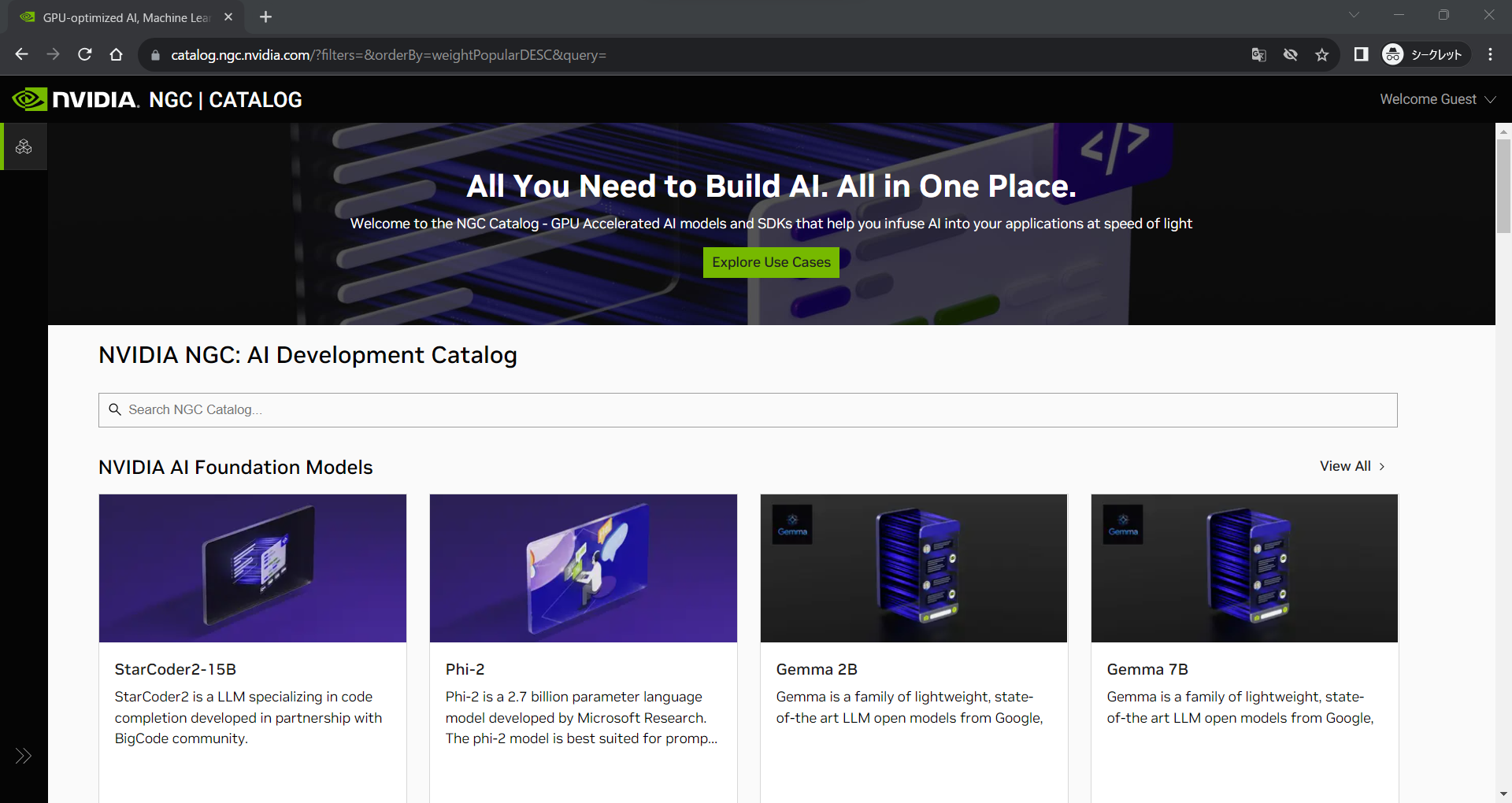Minimize the browser window
Screen dimensions: 1512x803
pyautogui.click(x=1399, y=15)
